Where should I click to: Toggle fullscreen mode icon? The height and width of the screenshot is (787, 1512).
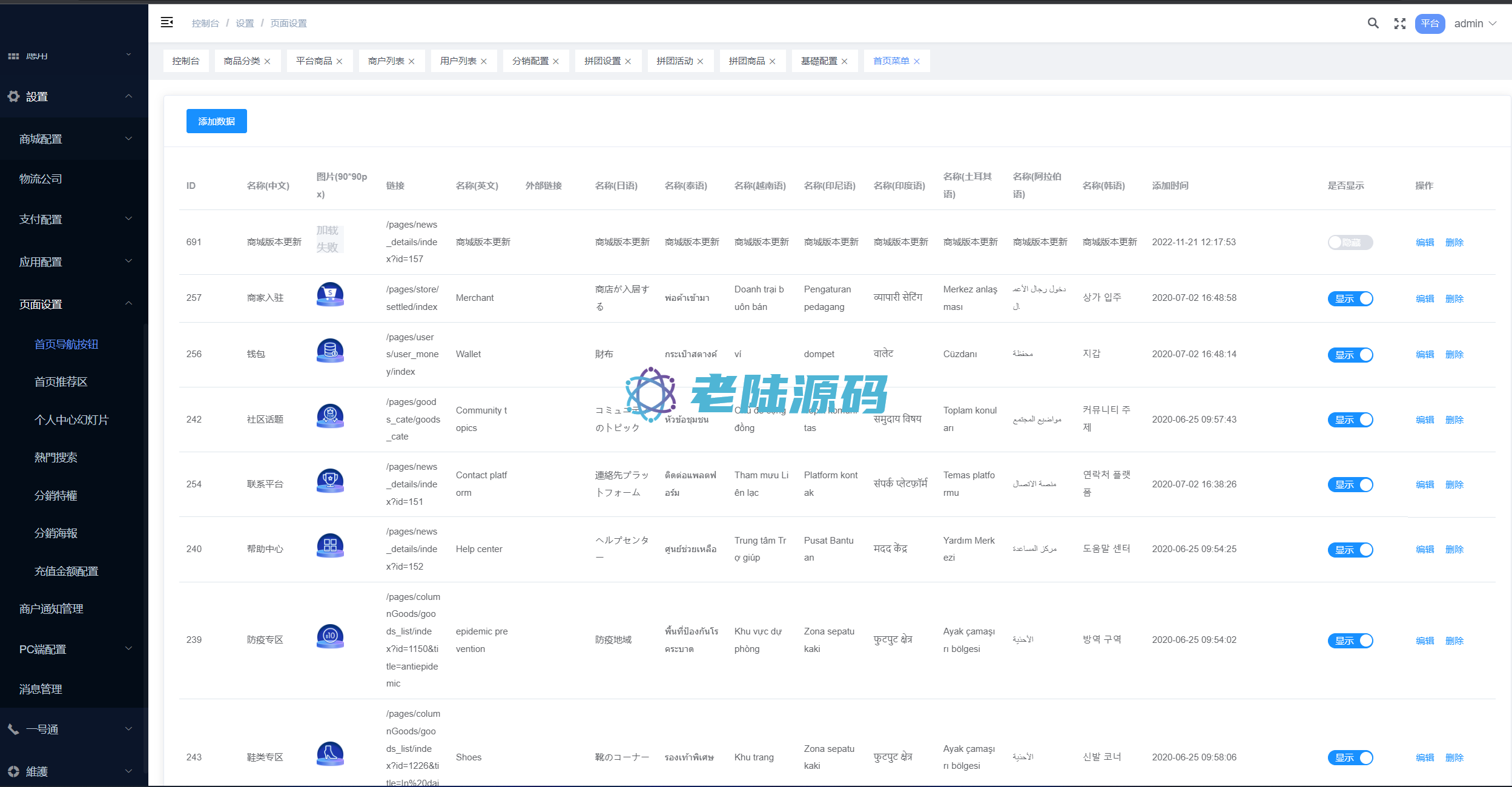pyautogui.click(x=1399, y=23)
